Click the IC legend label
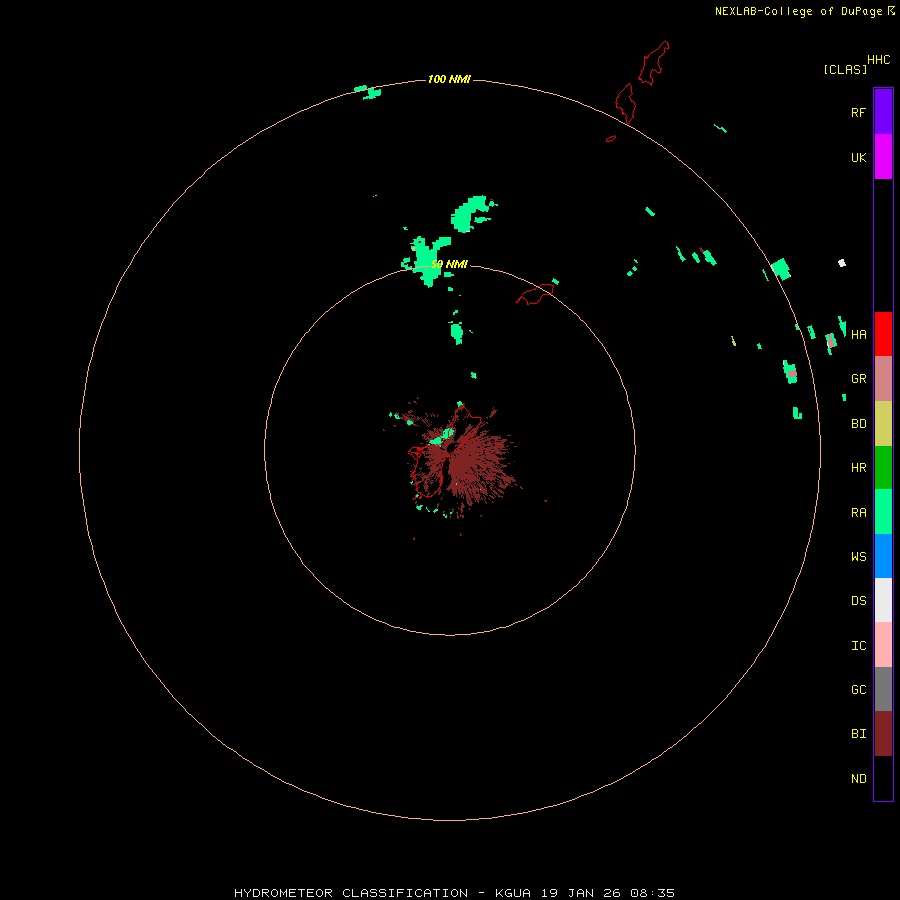 [x=859, y=645]
